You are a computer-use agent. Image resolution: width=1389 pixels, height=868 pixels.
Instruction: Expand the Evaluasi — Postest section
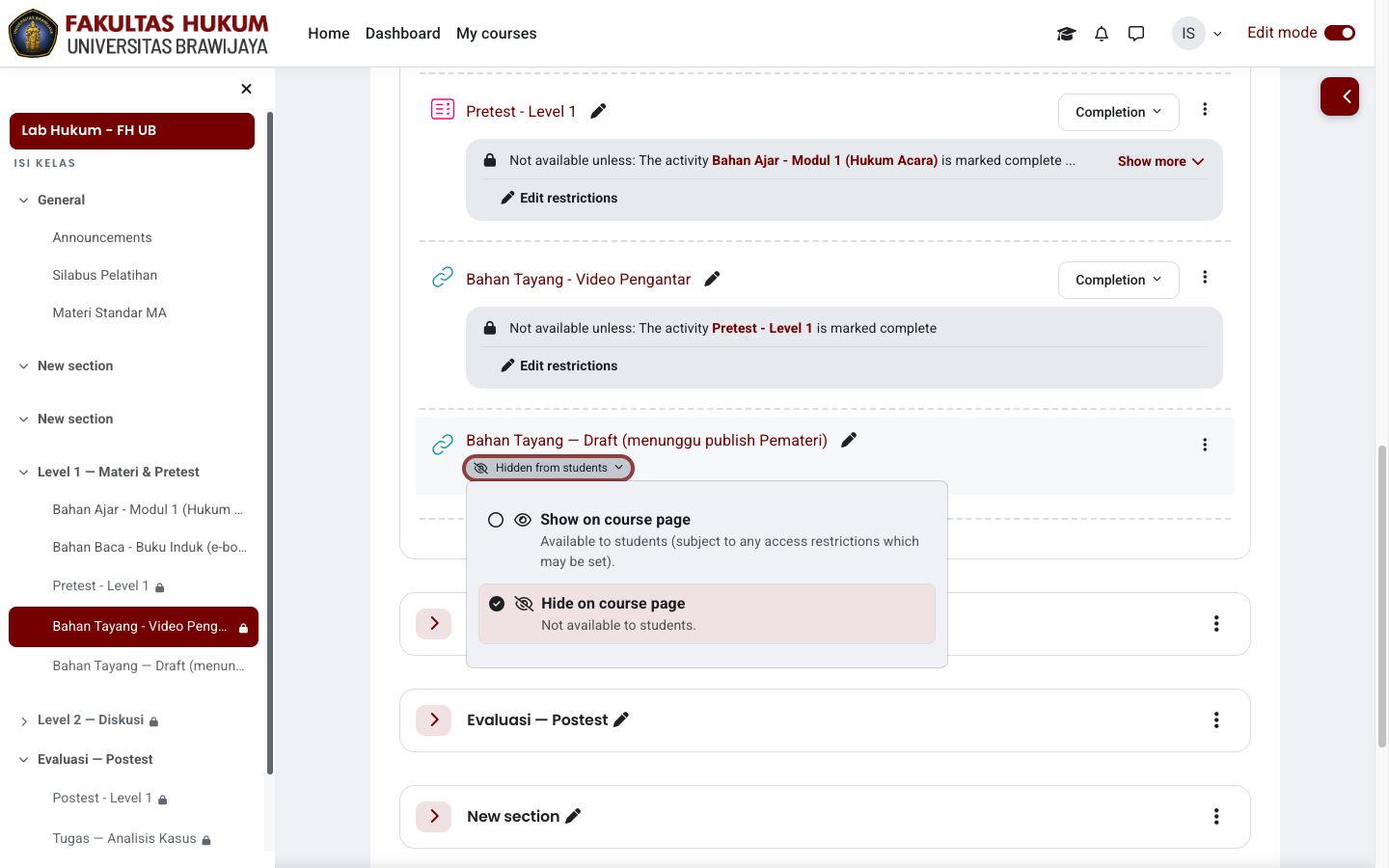(434, 720)
